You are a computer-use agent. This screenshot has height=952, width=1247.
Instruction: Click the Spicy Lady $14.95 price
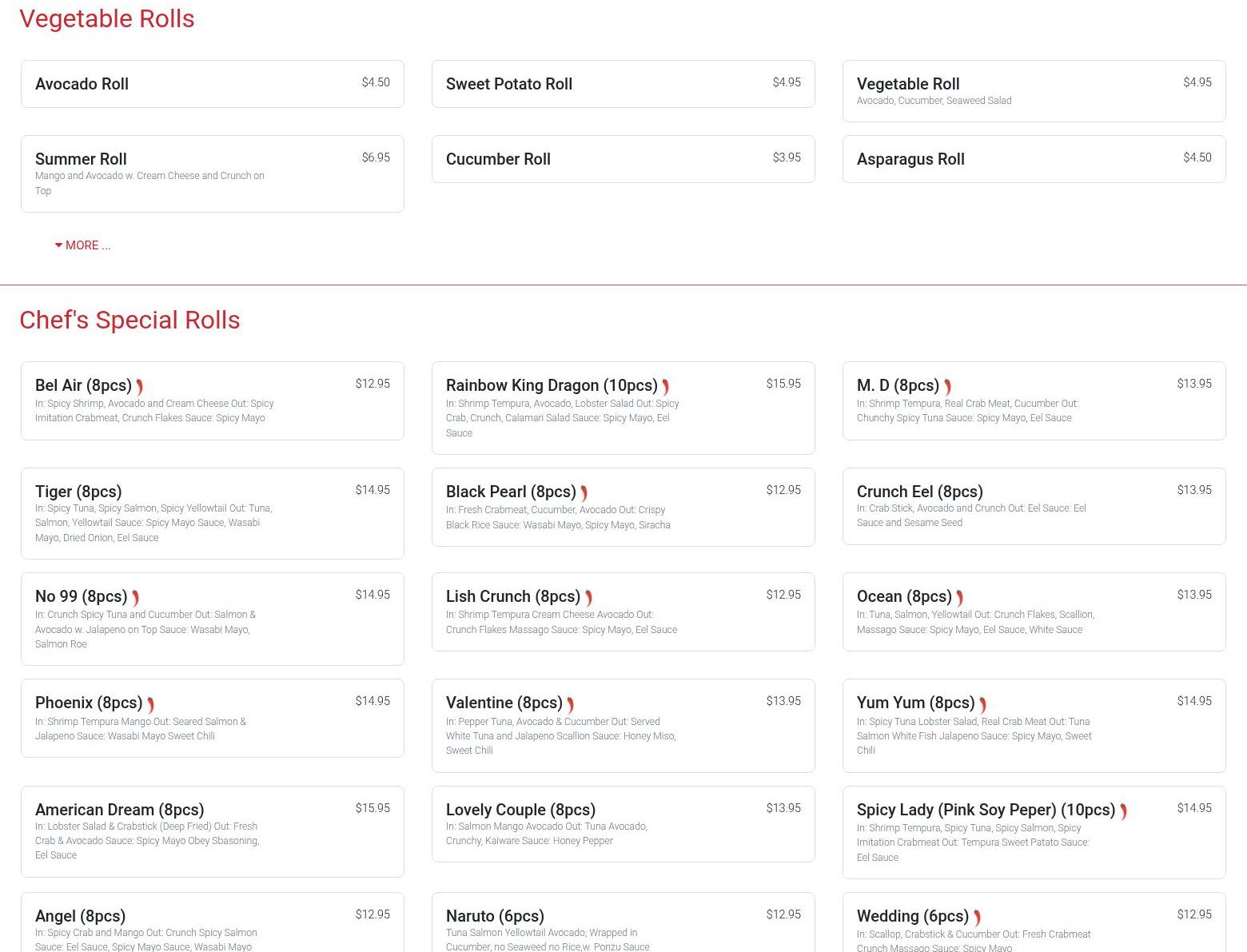point(1194,808)
